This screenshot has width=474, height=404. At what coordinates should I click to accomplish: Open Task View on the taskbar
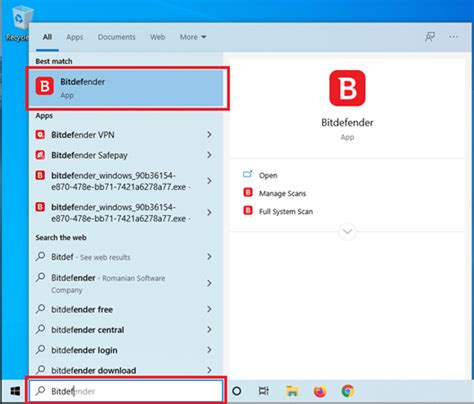(264, 391)
